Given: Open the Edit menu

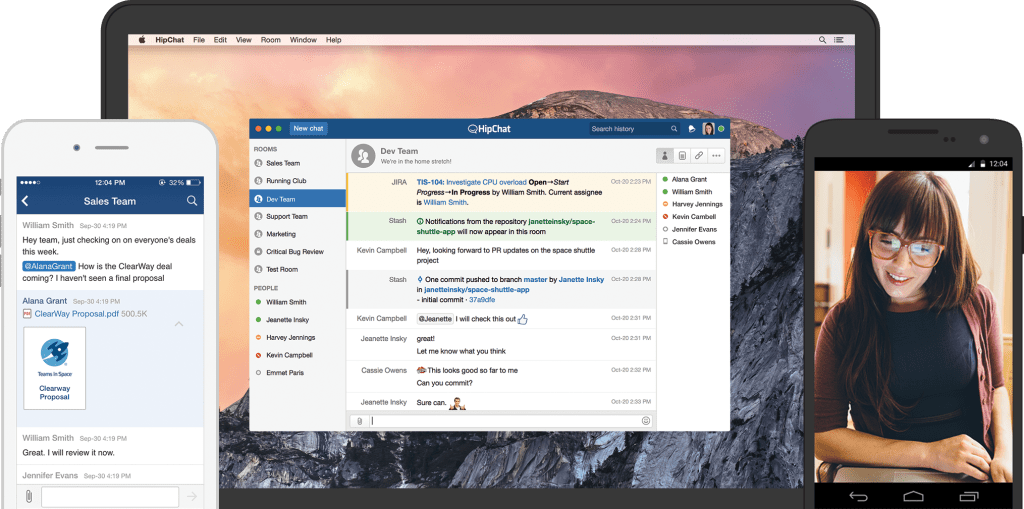Looking at the screenshot, I should click(x=221, y=40).
